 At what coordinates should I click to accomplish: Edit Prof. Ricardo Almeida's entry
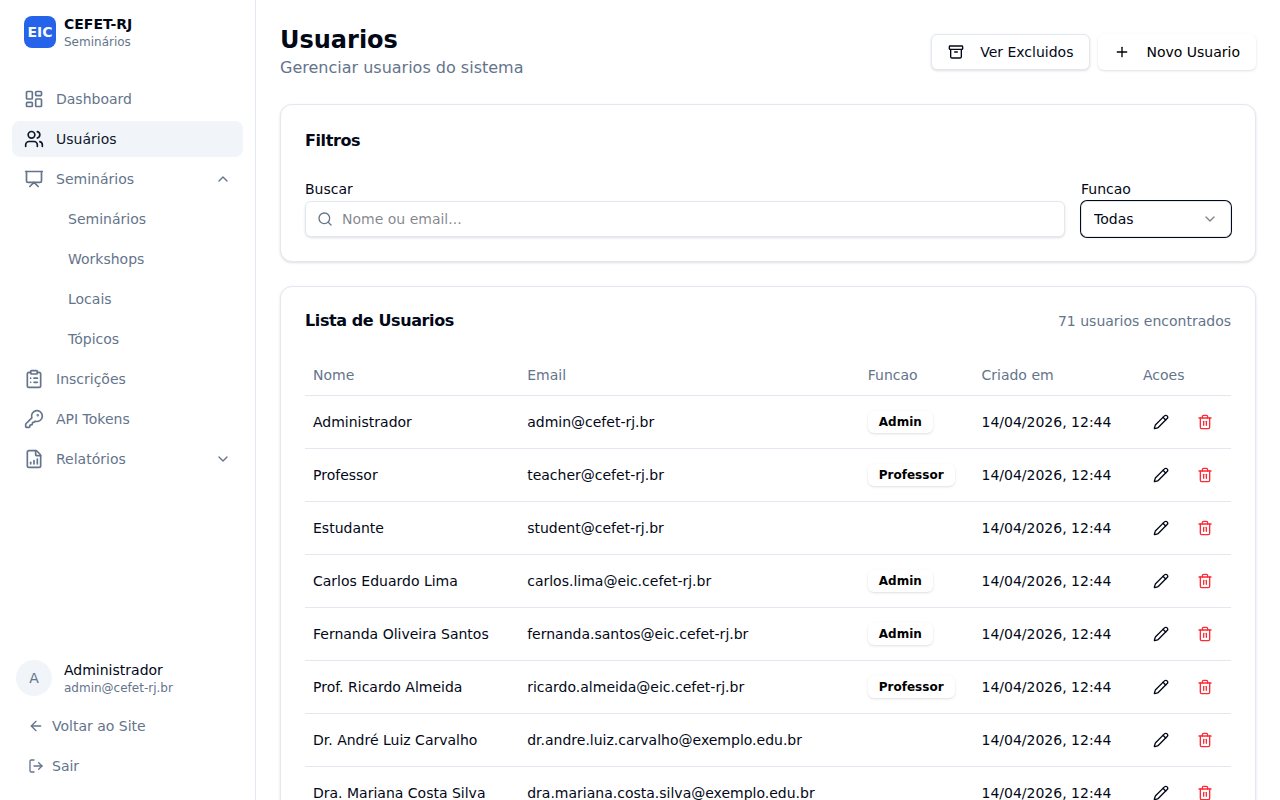coord(1161,687)
